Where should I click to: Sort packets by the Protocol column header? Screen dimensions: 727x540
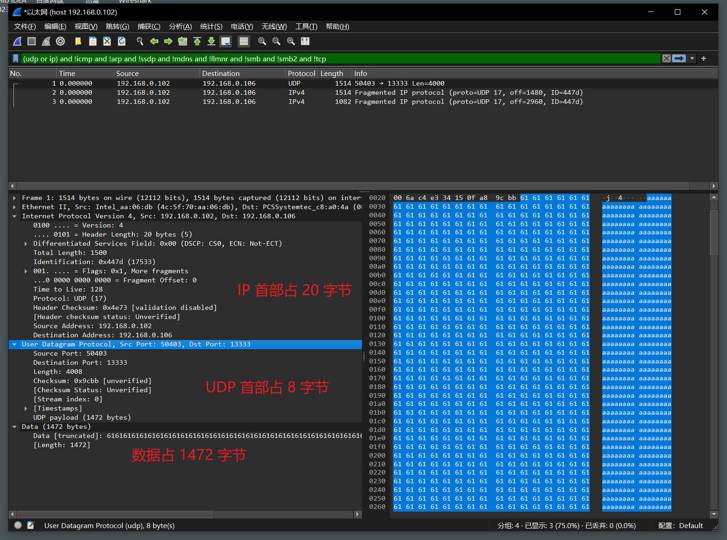click(301, 73)
